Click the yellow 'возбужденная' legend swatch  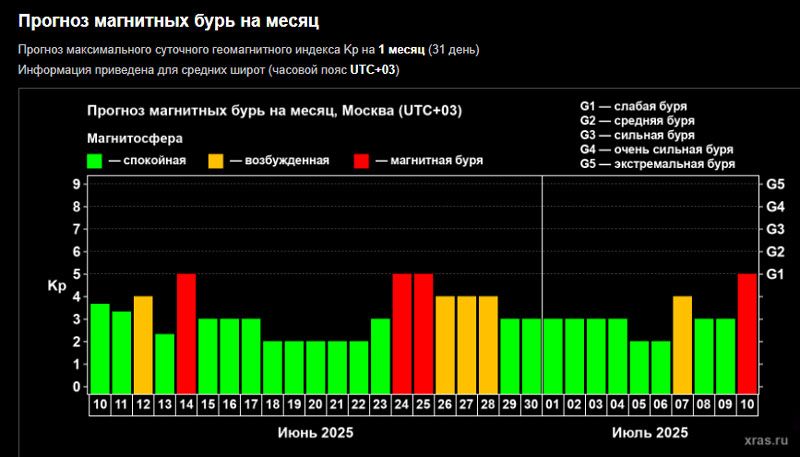coord(216,160)
